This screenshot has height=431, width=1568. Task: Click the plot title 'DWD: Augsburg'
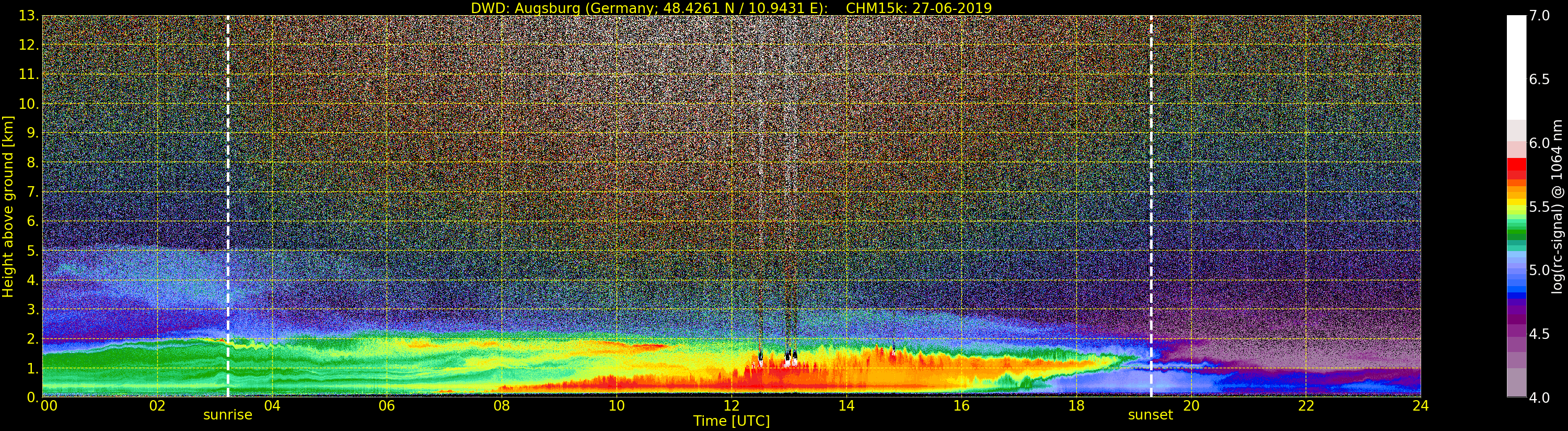525,8
